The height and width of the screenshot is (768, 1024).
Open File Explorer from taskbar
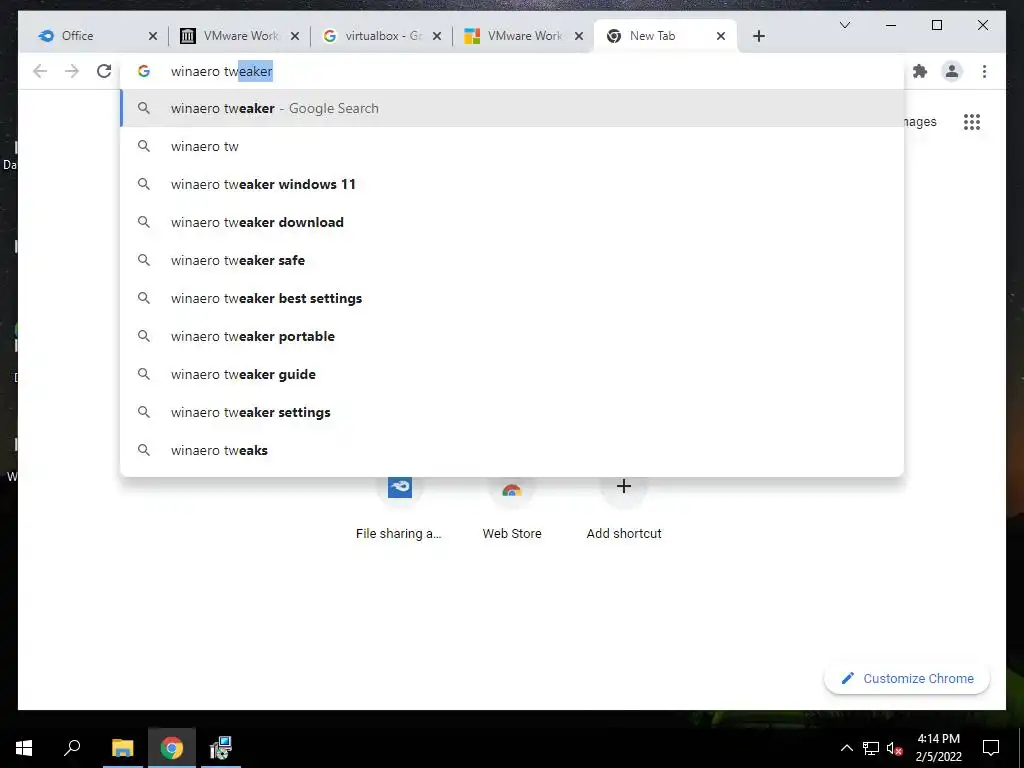[x=122, y=748]
